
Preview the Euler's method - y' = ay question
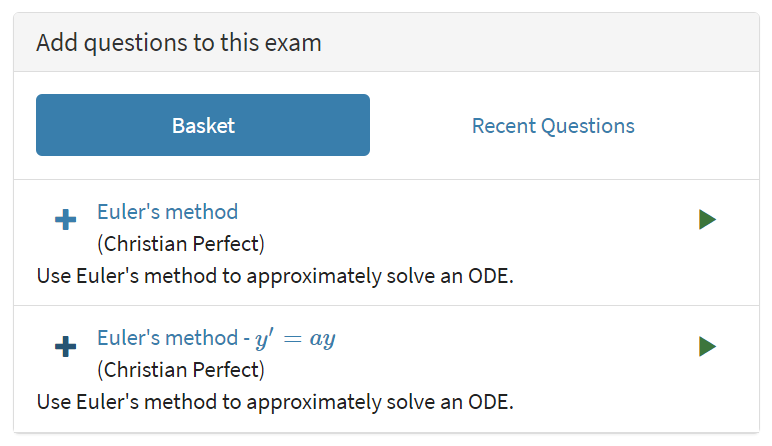pyautogui.click(x=707, y=347)
